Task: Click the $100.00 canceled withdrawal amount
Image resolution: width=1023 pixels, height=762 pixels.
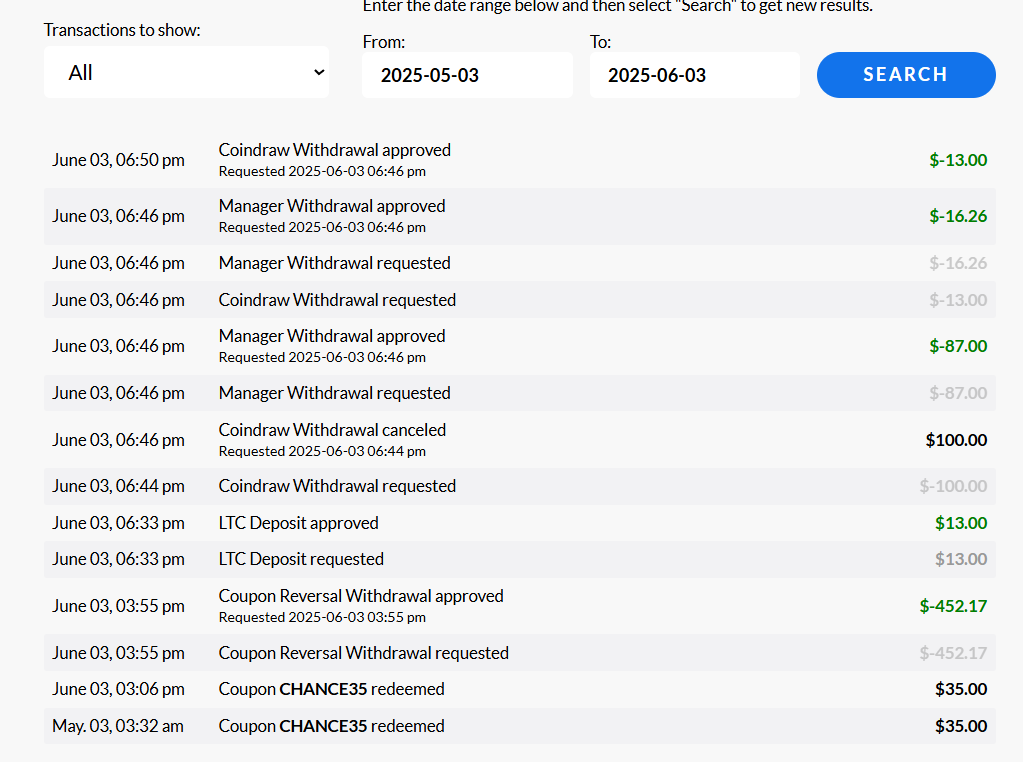Action: pyautogui.click(x=956, y=440)
